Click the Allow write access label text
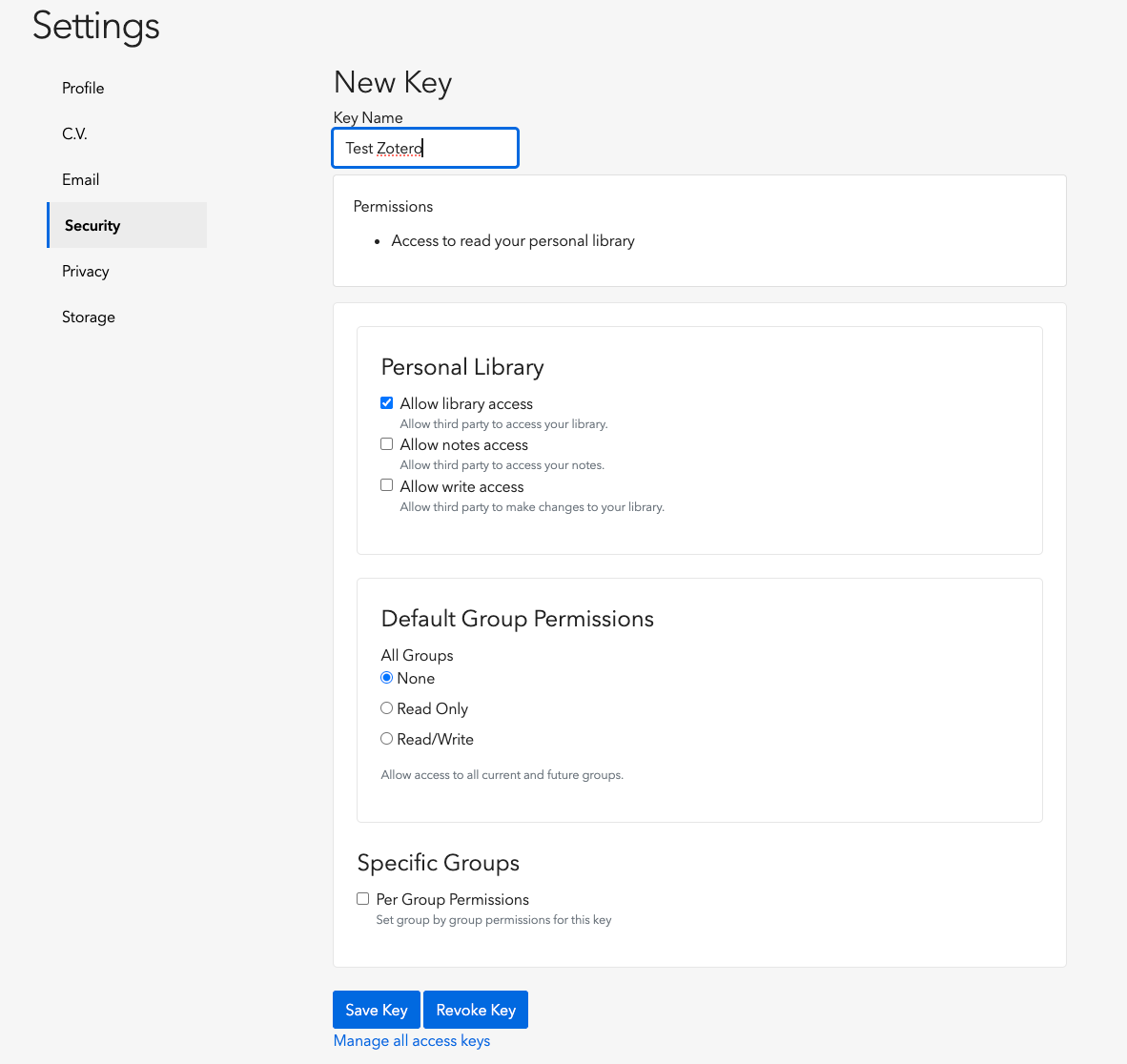Image resolution: width=1127 pixels, height=1064 pixels. (x=461, y=486)
